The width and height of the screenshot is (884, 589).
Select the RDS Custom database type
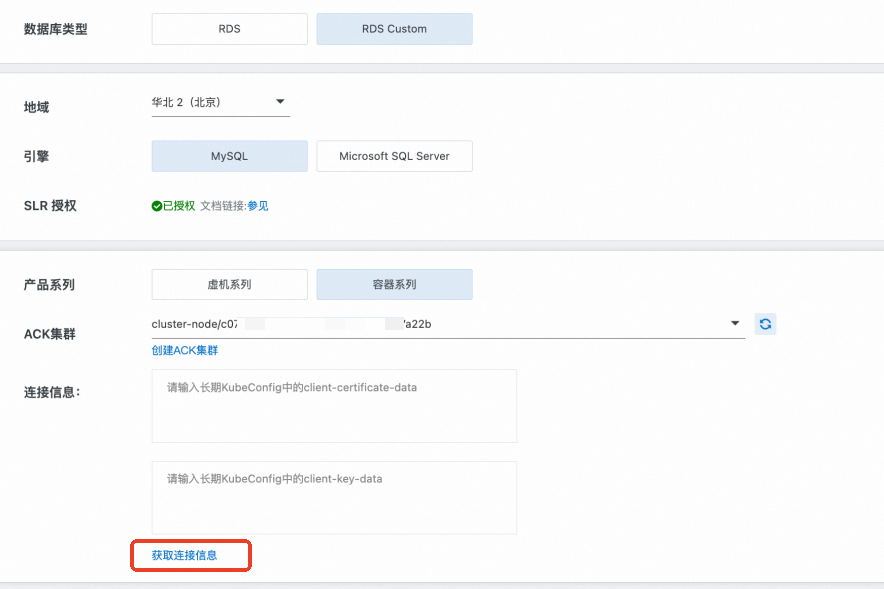(394, 29)
